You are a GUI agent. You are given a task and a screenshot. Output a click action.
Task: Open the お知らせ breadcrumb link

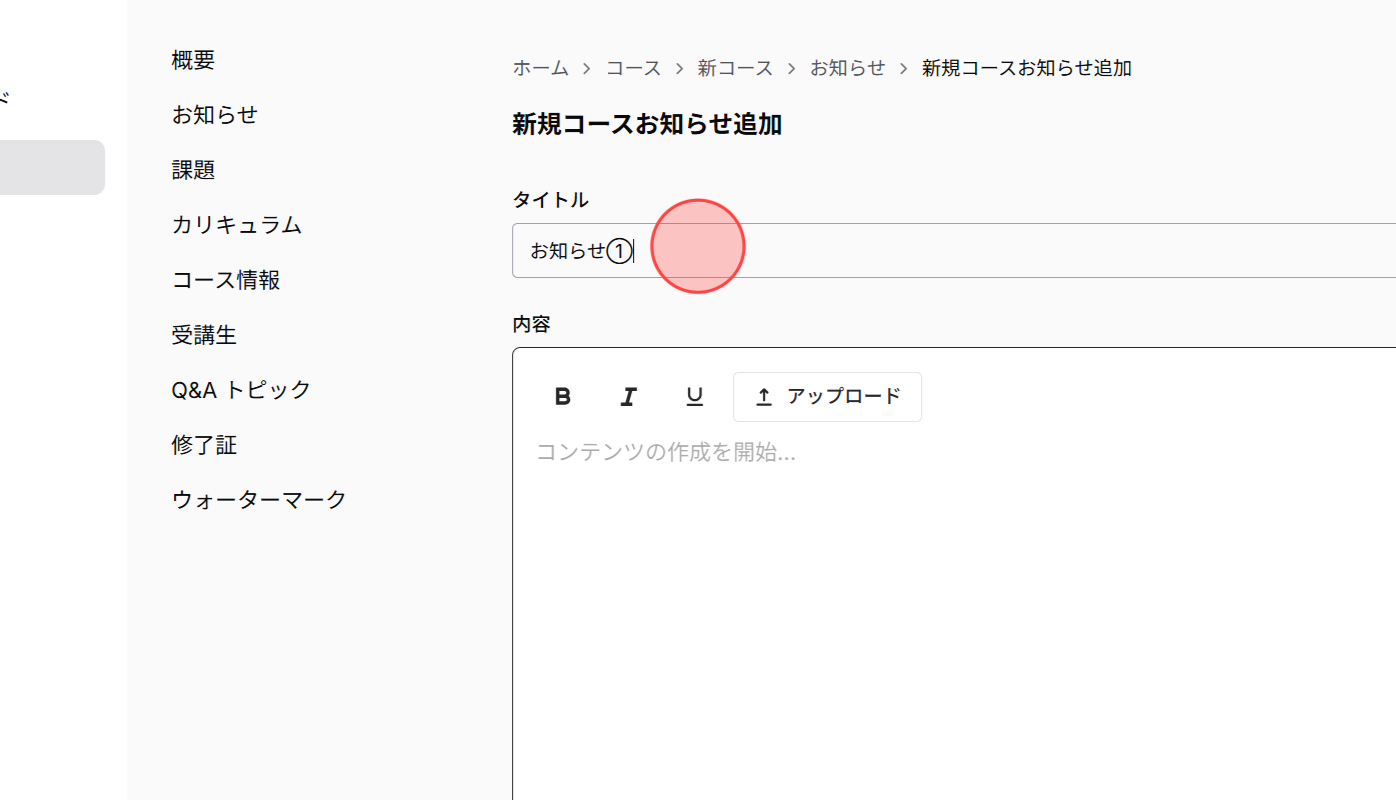pos(848,67)
